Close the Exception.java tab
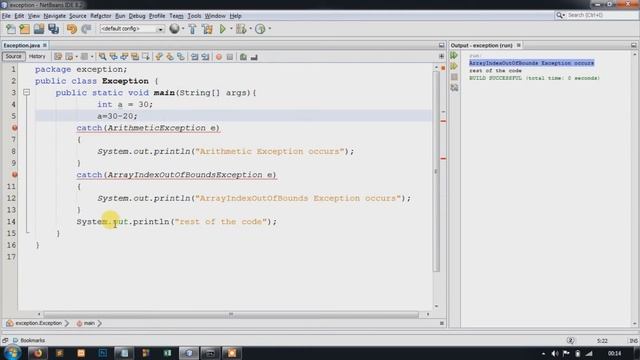 [45, 45]
